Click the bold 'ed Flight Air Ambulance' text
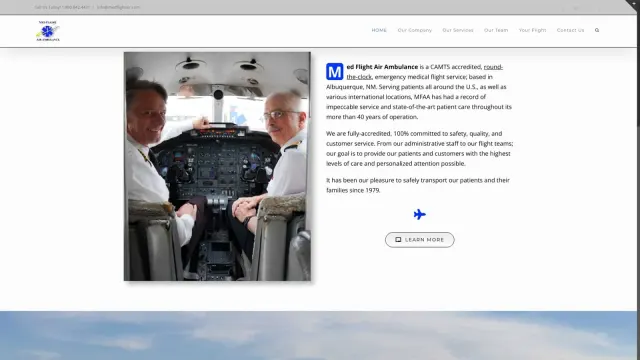This screenshot has height=360, width=640. (382, 67)
